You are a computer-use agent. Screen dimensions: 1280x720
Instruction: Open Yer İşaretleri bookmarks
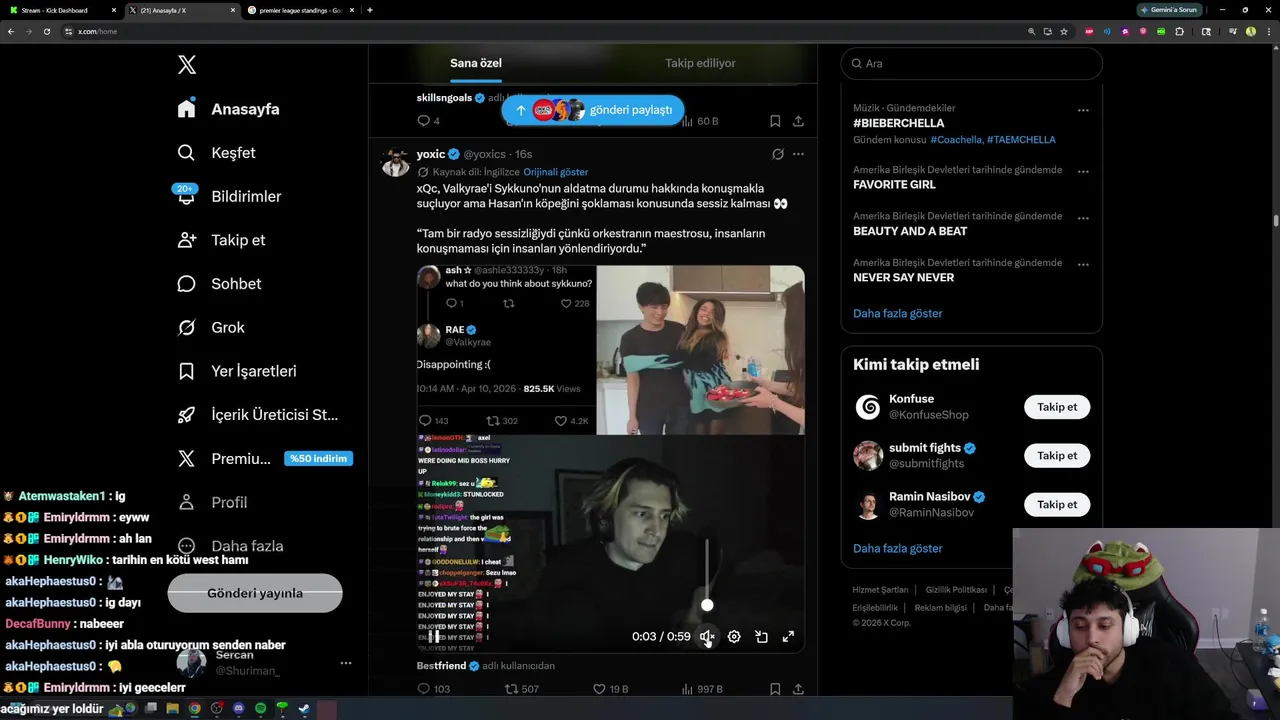pyautogui.click(x=237, y=371)
